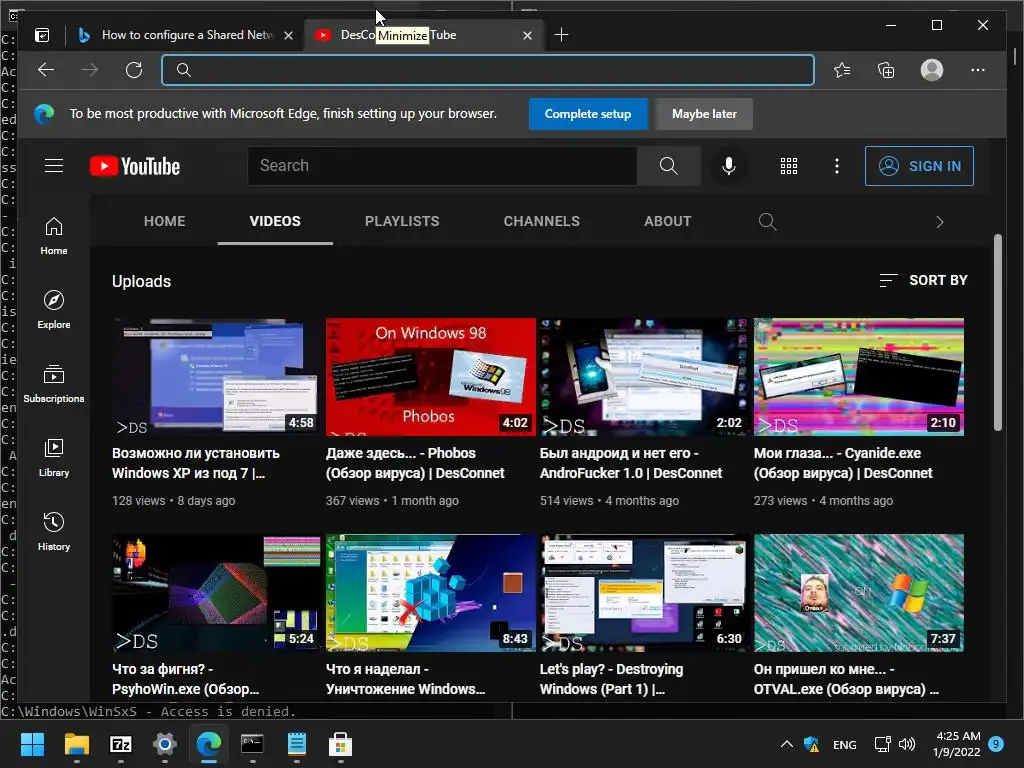Open Library in YouTube sidebar
The width and height of the screenshot is (1024, 768).
[54, 457]
